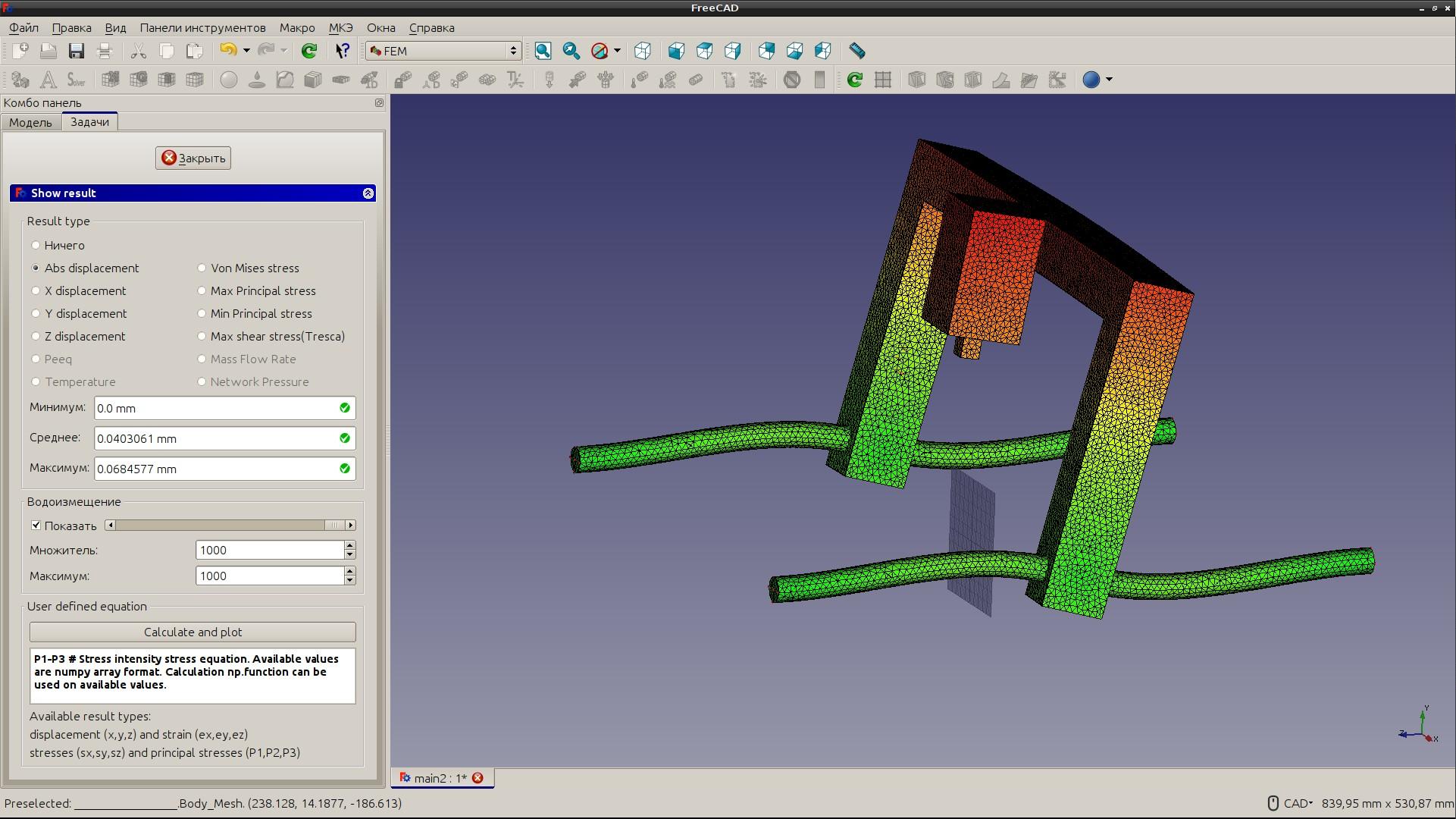Uncheck the Показать displacement checkbox

click(x=36, y=526)
